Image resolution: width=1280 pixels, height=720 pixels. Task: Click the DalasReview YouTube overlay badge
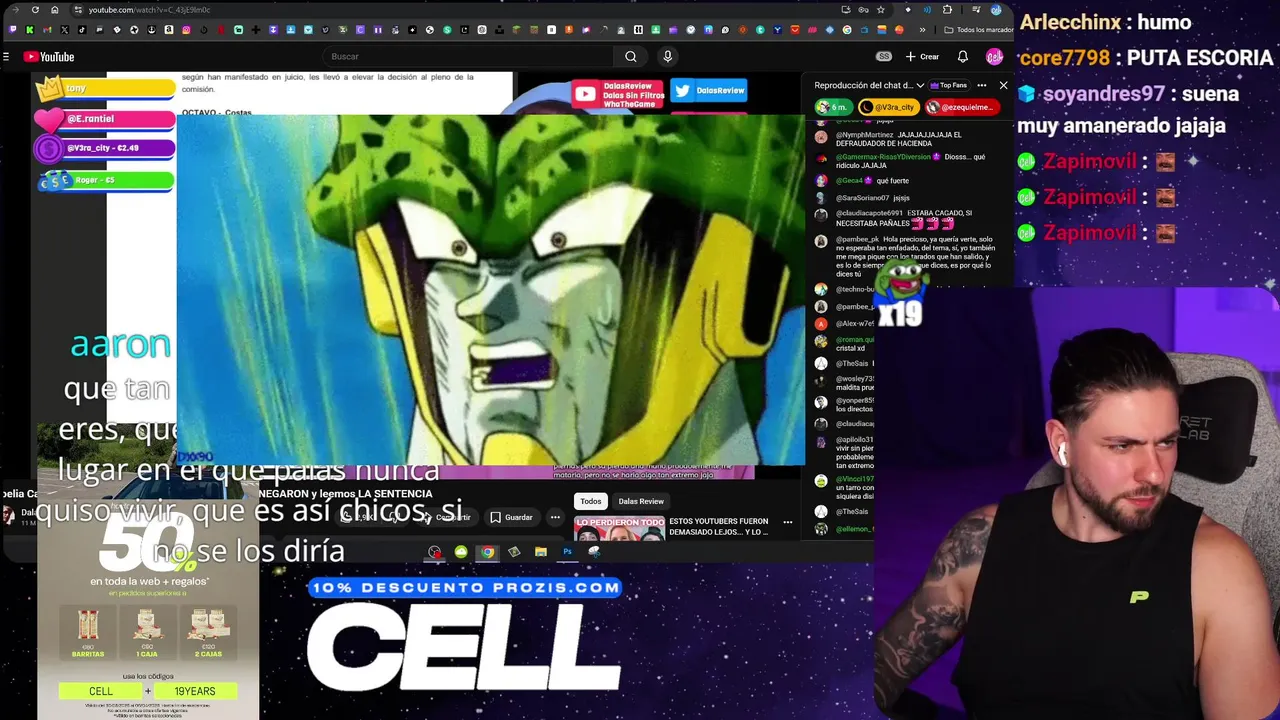[x=619, y=95]
